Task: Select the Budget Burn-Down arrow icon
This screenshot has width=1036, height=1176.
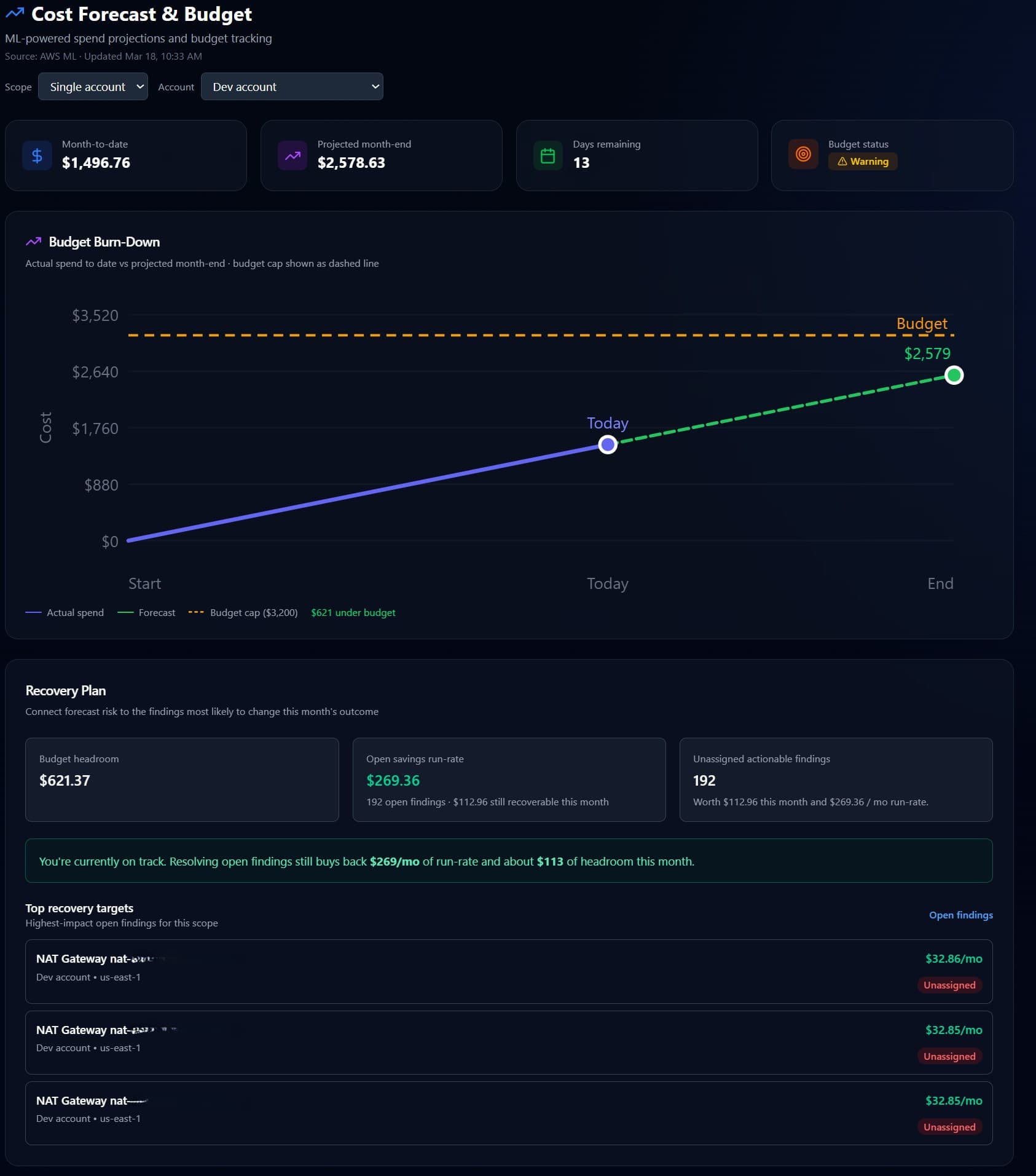Action: (x=34, y=241)
